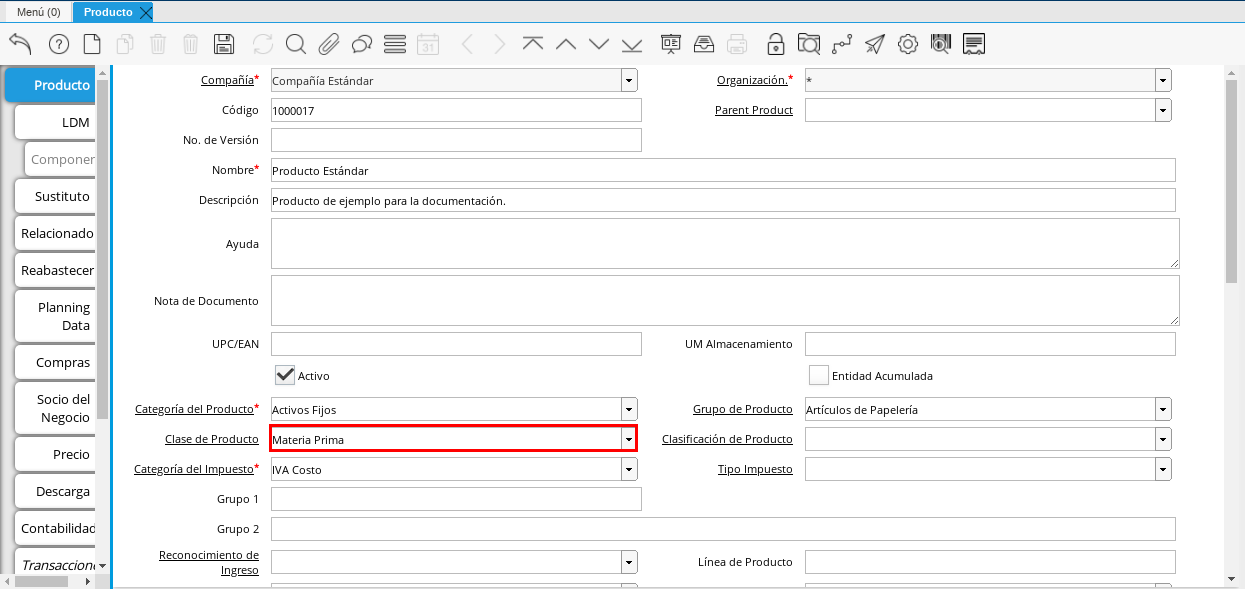This screenshot has width=1245, height=589.
Task: Open attachments with paperclip icon
Action: click(x=329, y=44)
